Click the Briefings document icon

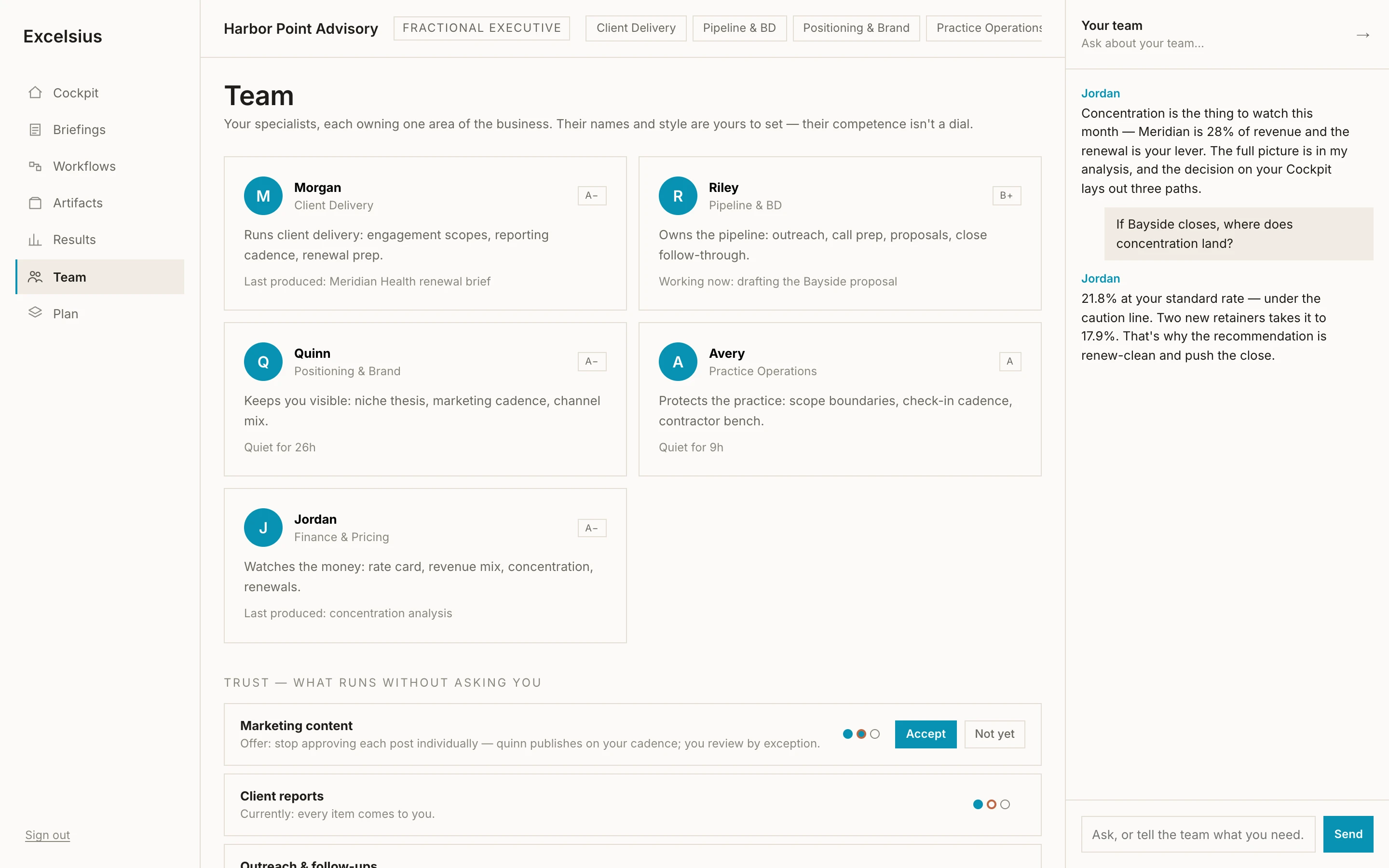click(35, 130)
